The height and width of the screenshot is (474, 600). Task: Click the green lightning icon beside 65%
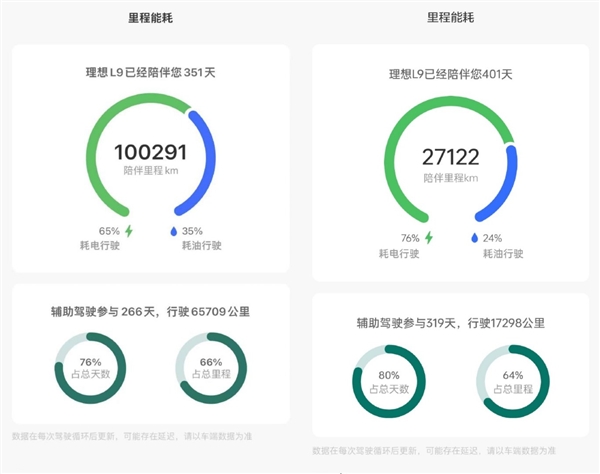[128, 231]
